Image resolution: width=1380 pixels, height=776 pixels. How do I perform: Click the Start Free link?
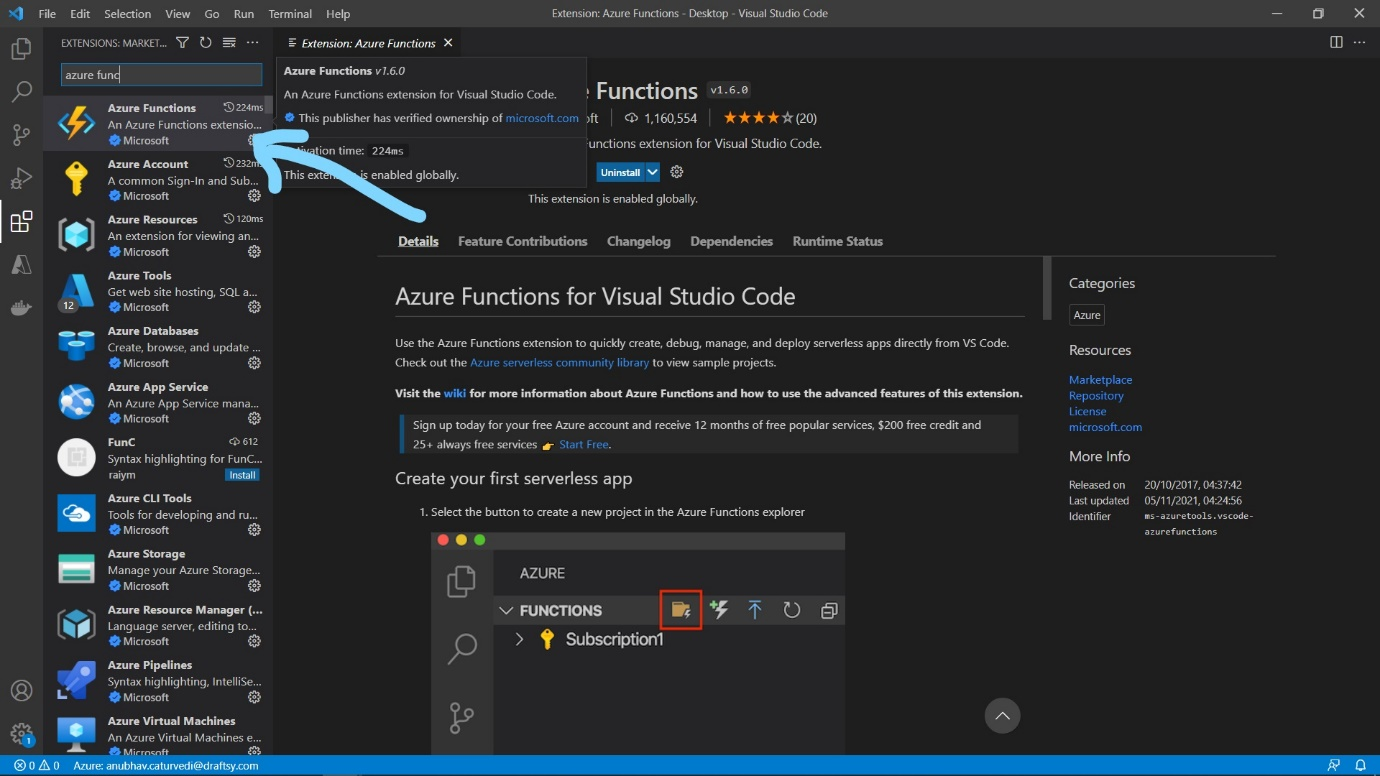point(584,444)
